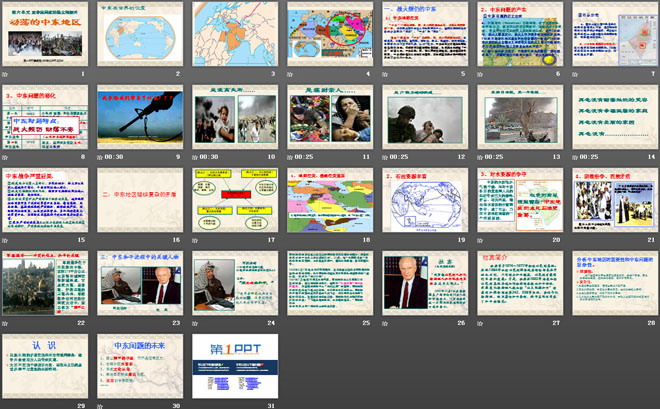The height and width of the screenshot is (409, 660).
Task: Click the animation star under slide 26
Action: (x=385, y=323)
